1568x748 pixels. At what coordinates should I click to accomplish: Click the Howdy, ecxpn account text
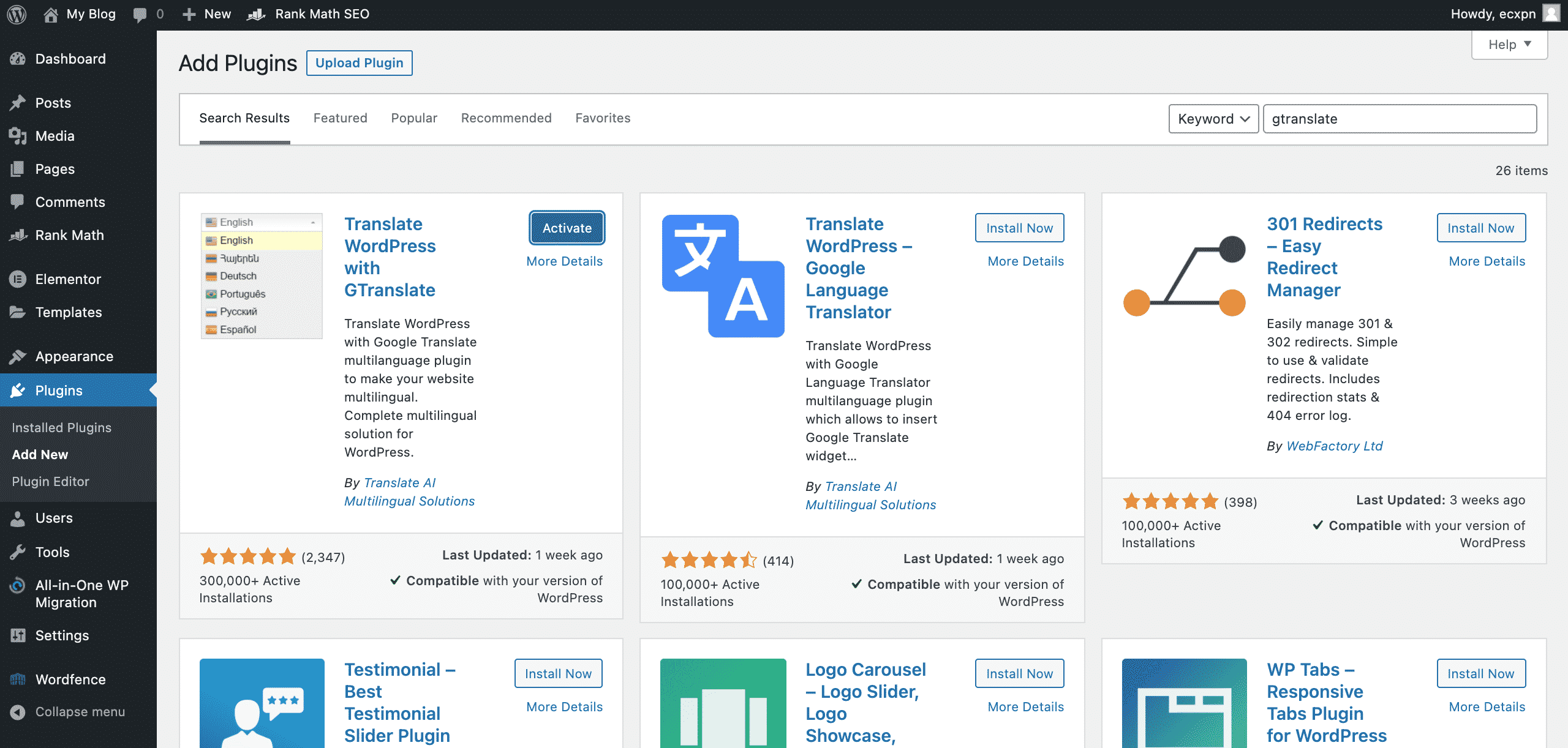pos(1493,14)
